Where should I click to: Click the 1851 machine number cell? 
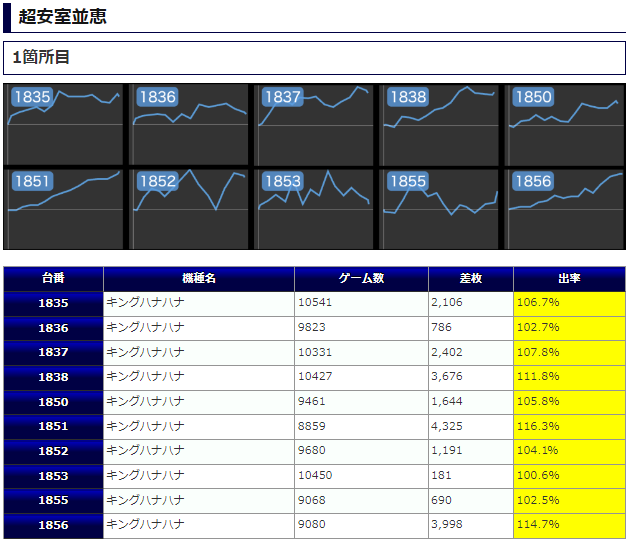click(53, 427)
